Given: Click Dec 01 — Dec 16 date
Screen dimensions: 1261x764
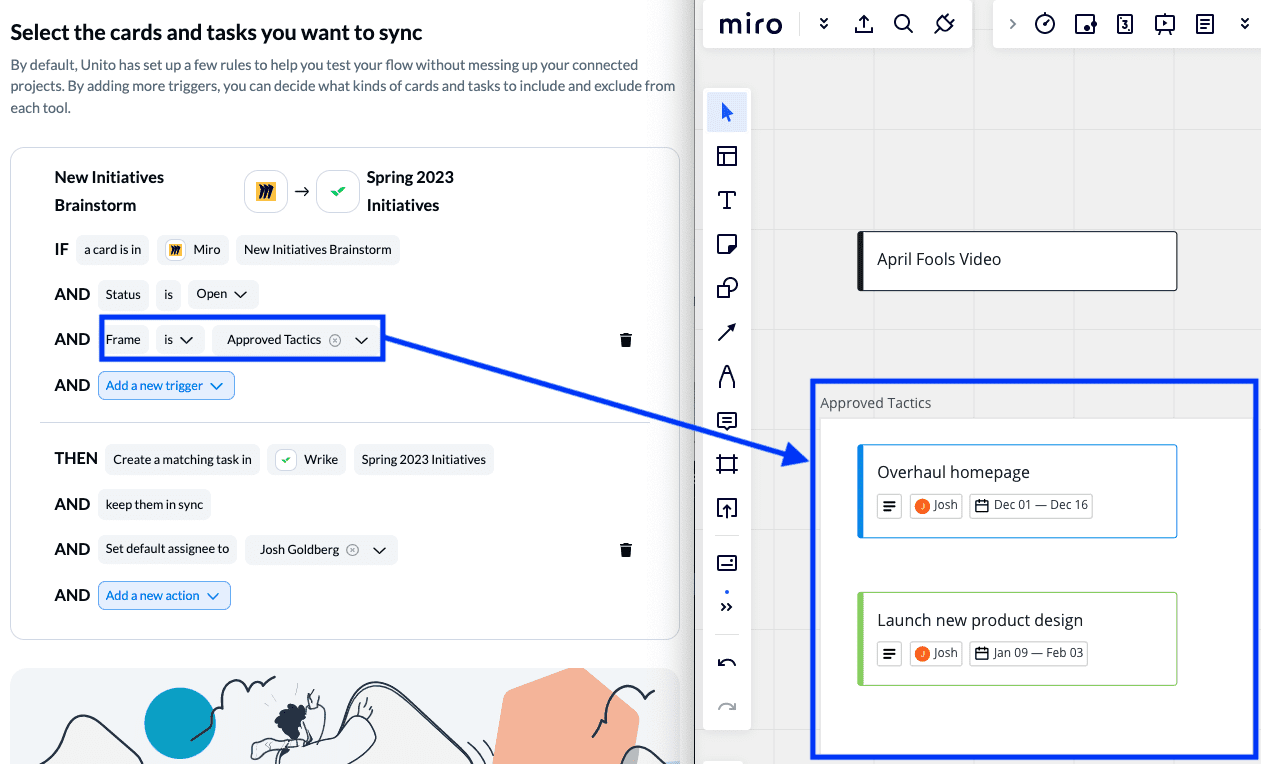Looking at the screenshot, I should 1030,506.
